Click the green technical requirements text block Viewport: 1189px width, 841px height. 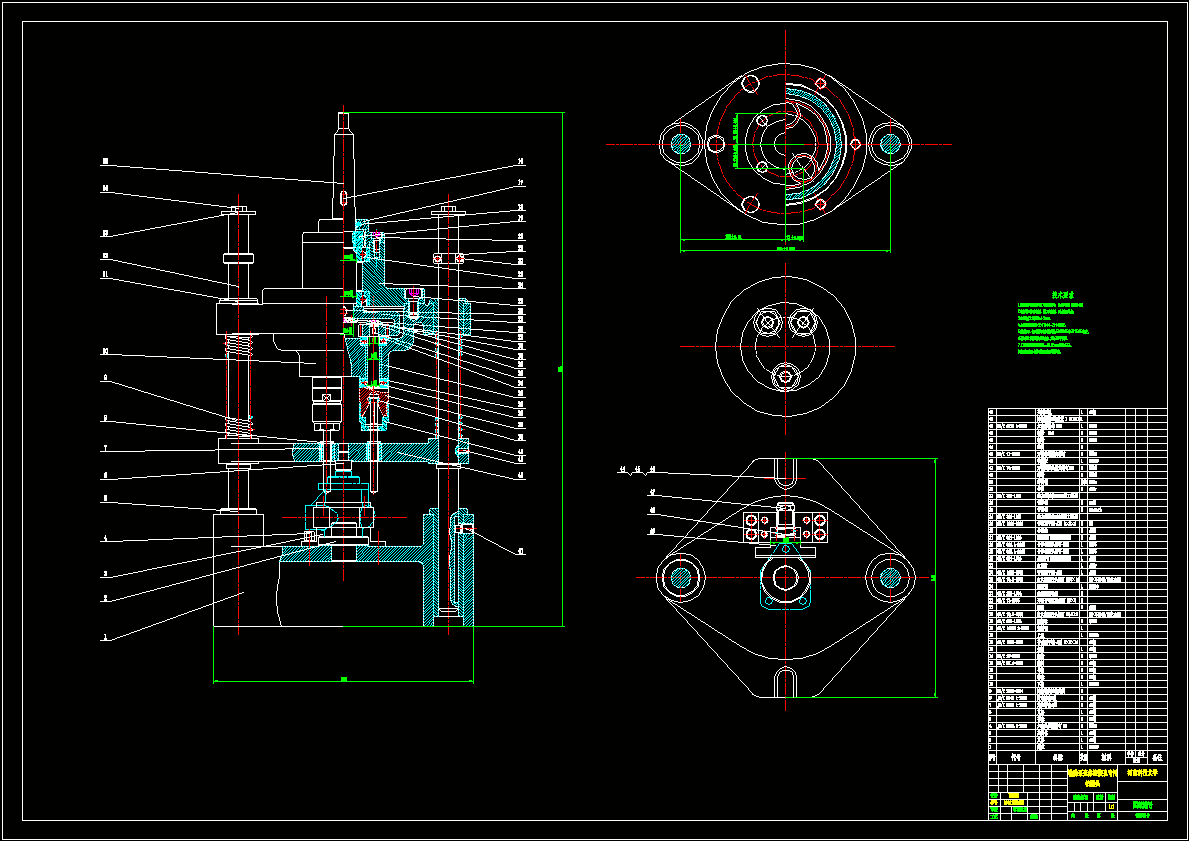pos(1053,324)
